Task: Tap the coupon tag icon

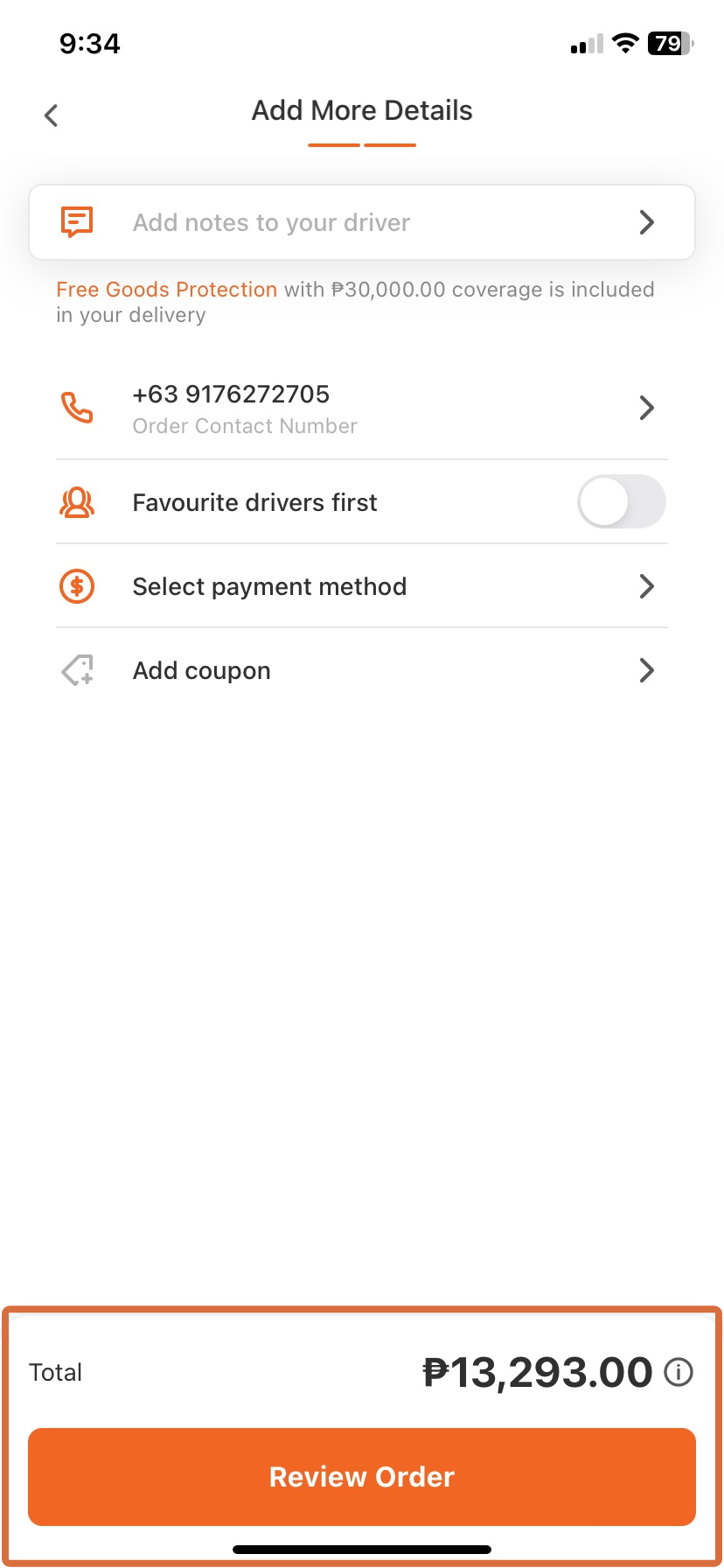Action: [77, 670]
